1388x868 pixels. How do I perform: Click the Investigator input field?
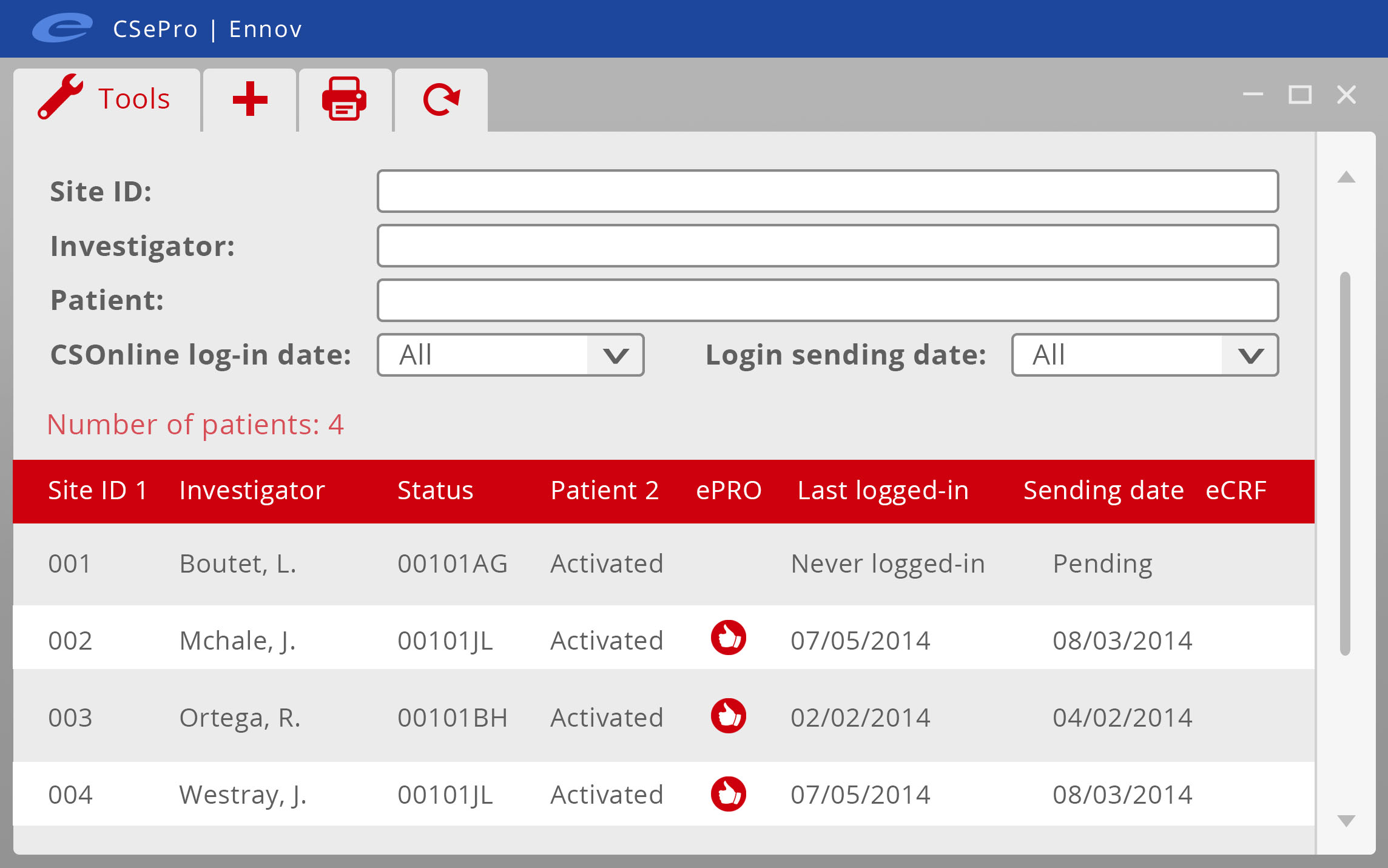pos(827,246)
